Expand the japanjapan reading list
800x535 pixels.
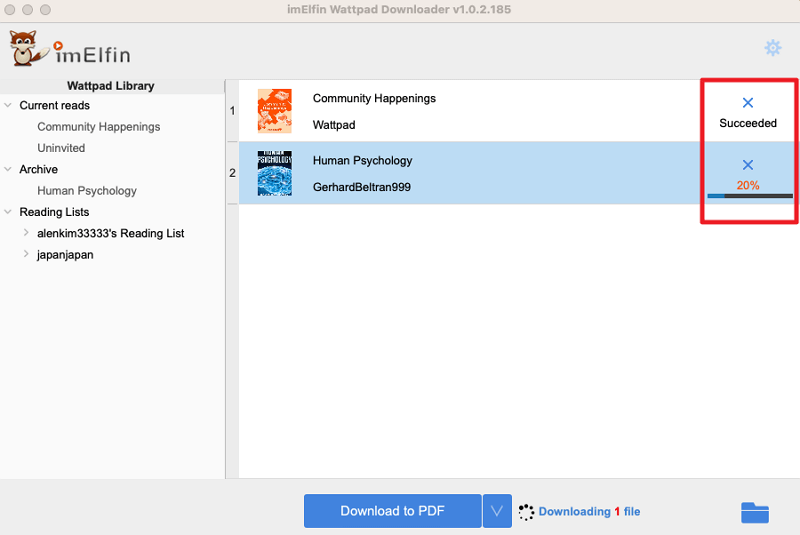(26, 254)
